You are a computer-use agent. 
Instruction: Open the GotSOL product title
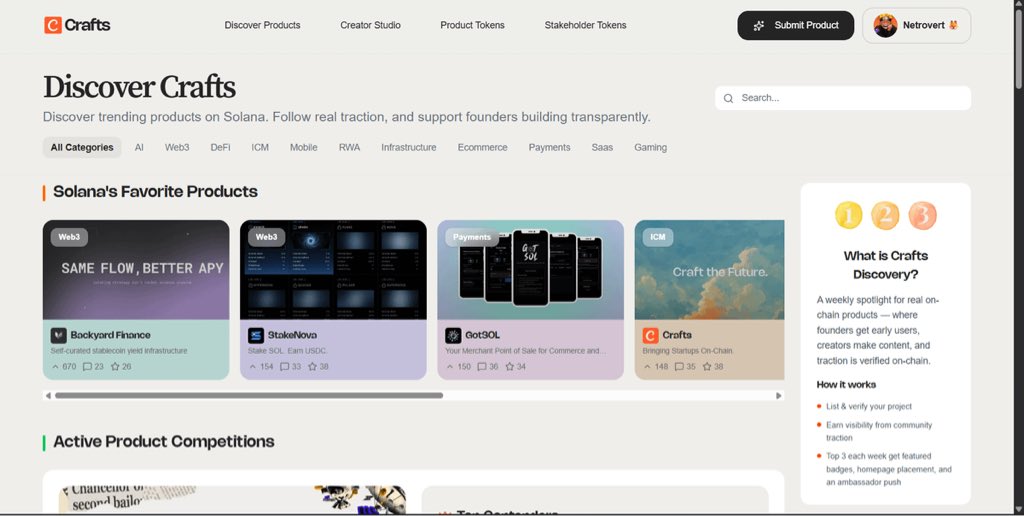[x=482, y=335]
